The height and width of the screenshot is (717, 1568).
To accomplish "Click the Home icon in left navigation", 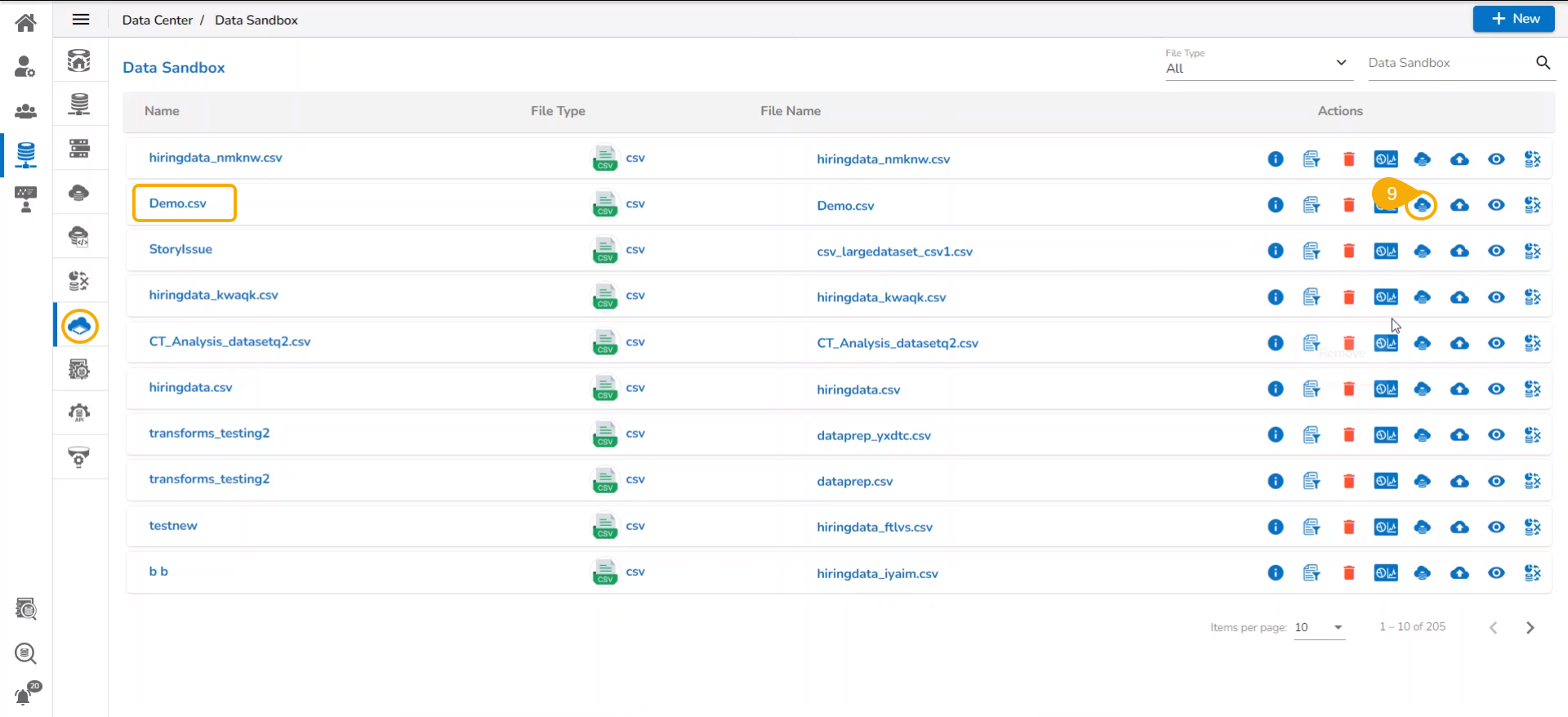I will 25,22.
